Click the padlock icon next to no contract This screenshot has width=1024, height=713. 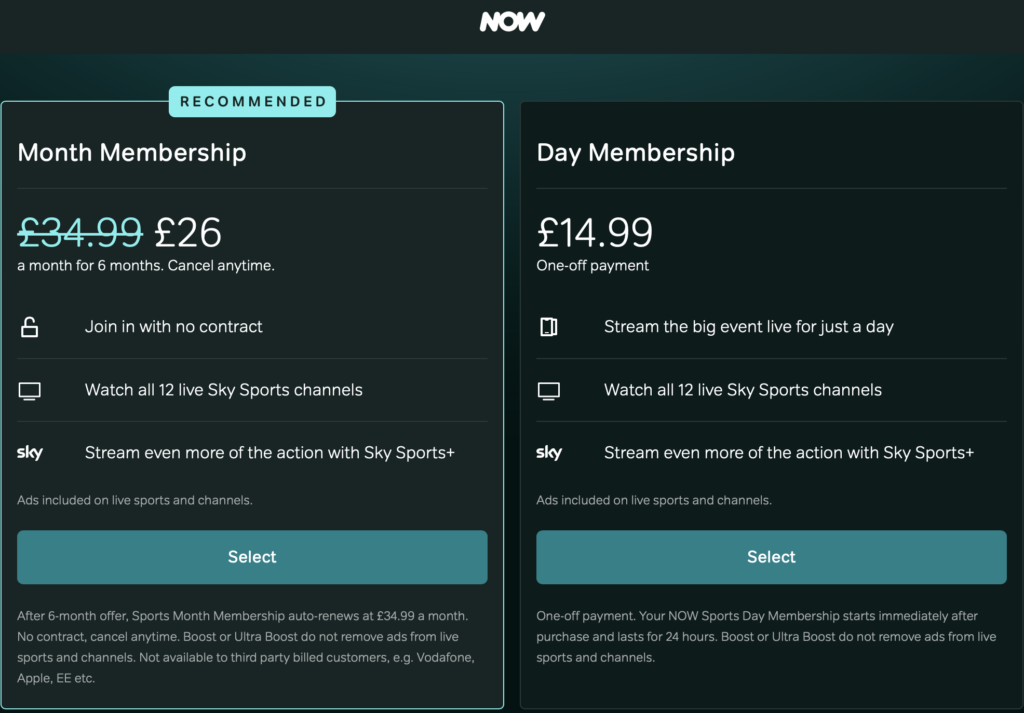[x=30, y=326]
